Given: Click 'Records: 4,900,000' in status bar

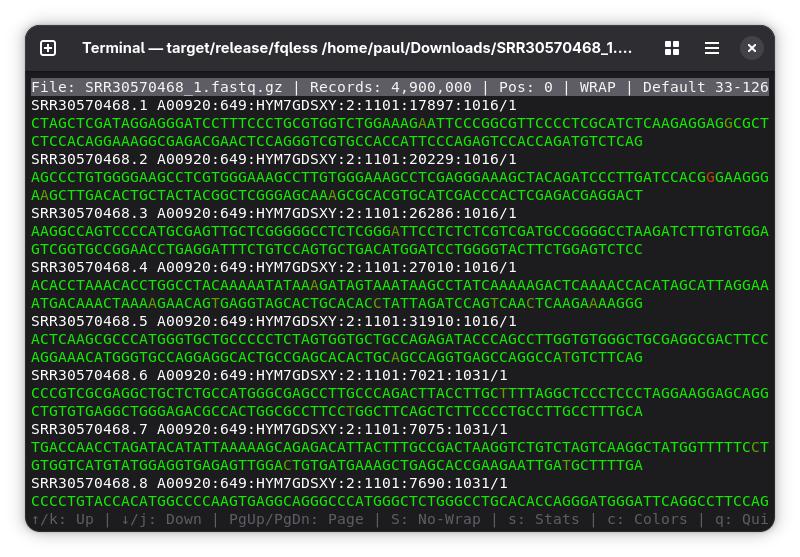Looking at the screenshot, I should [390, 87].
